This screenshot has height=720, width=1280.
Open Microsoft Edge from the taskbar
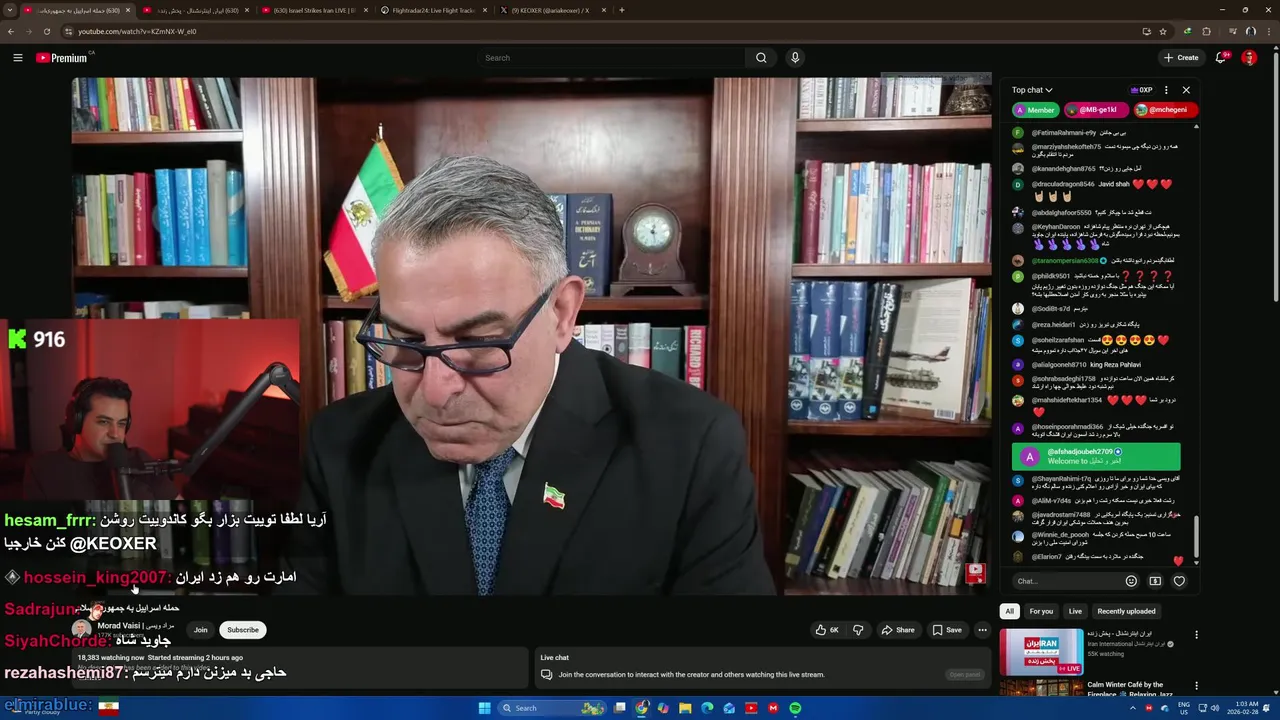click(x=707, y=708)
